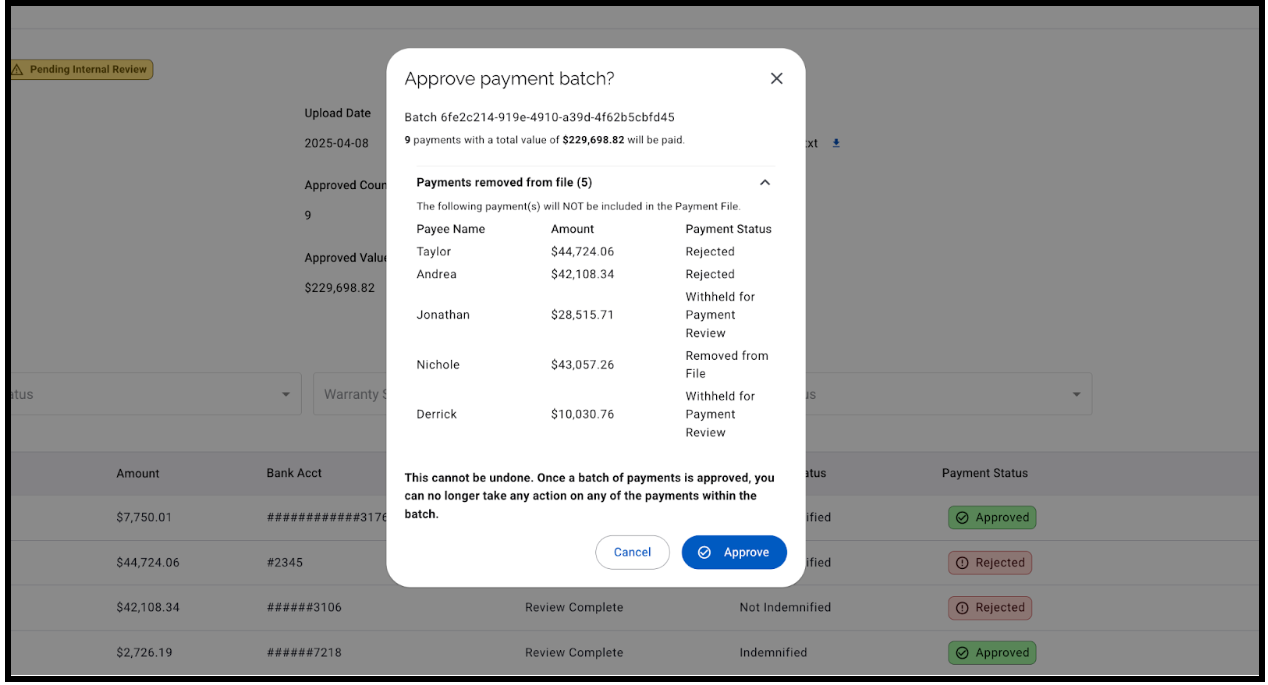
Task: Select the $7,750.01 amount cell
Action: point(144,518)
